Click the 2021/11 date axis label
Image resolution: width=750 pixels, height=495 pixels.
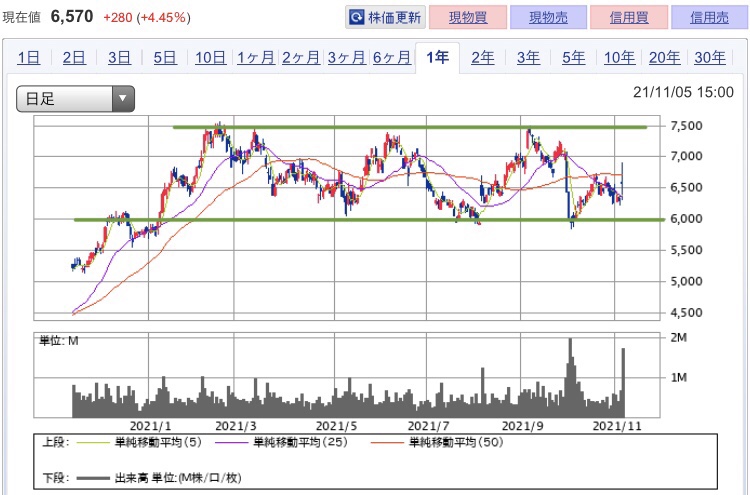[617, 426]
